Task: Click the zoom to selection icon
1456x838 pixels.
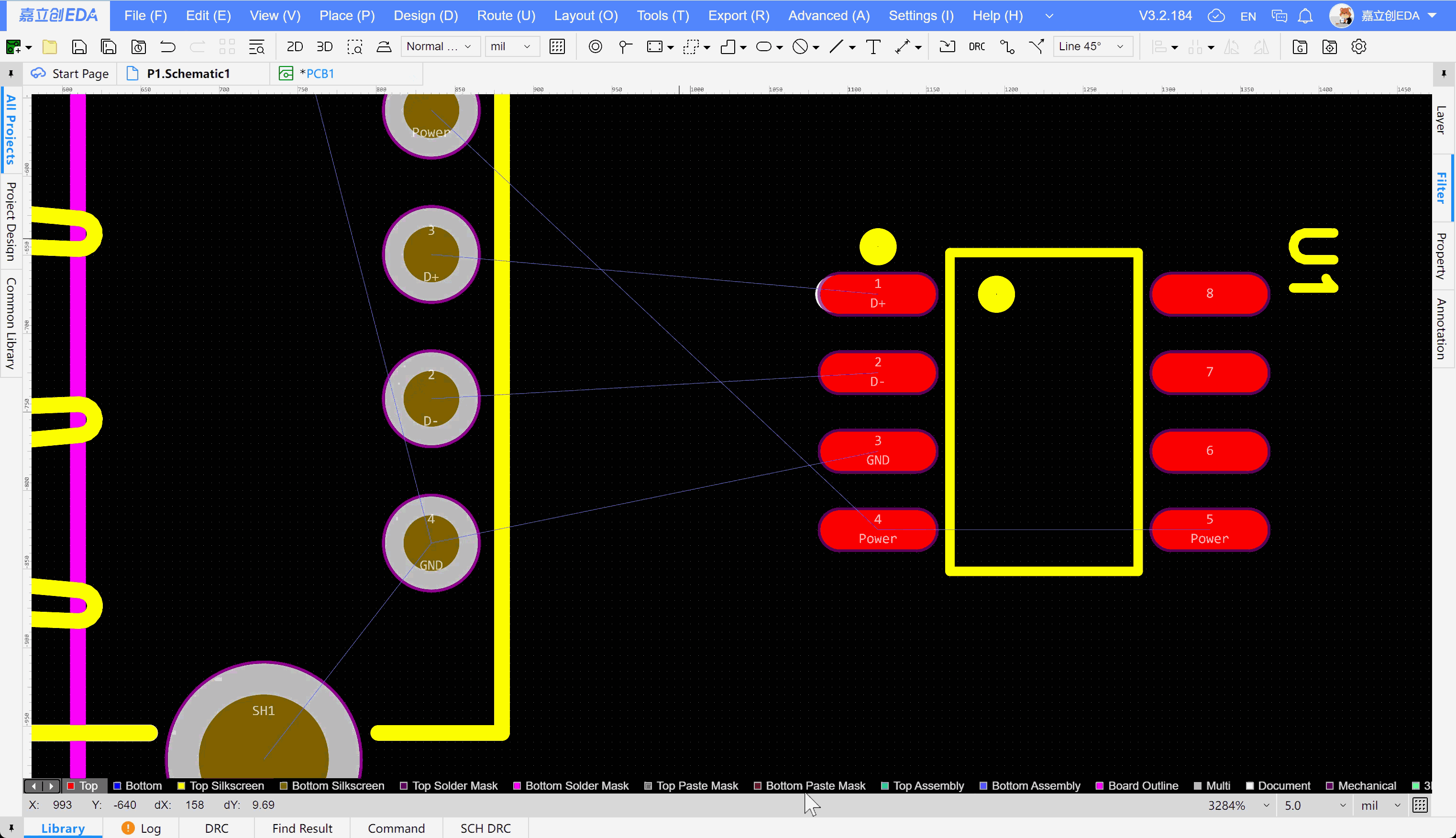Action: coord(354,46)
